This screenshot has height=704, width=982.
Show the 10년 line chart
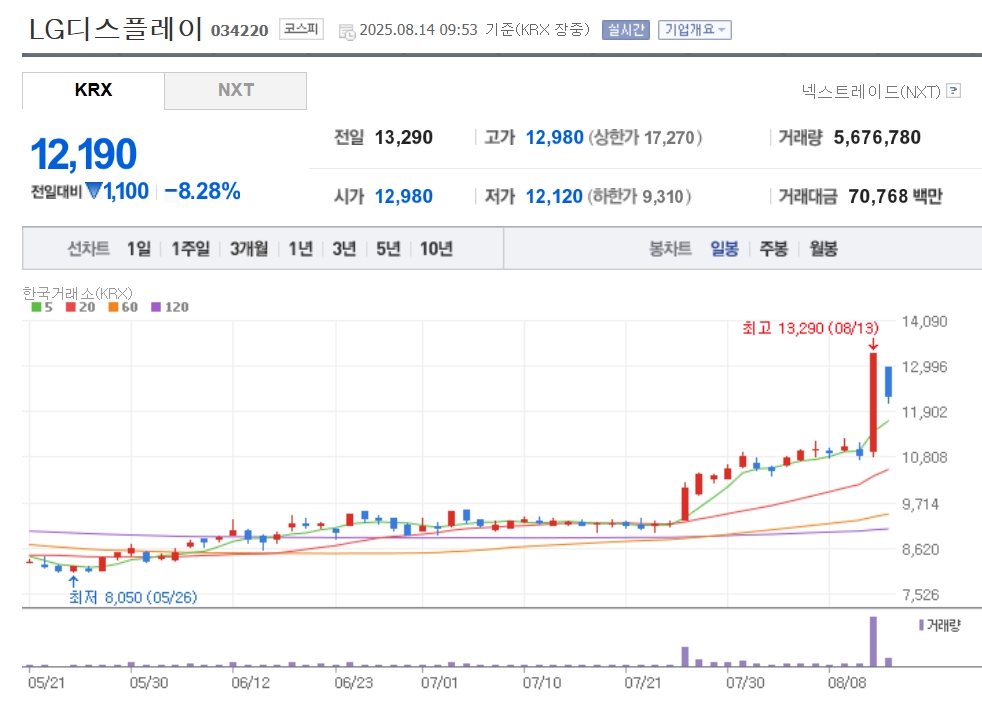coord(436,249)
